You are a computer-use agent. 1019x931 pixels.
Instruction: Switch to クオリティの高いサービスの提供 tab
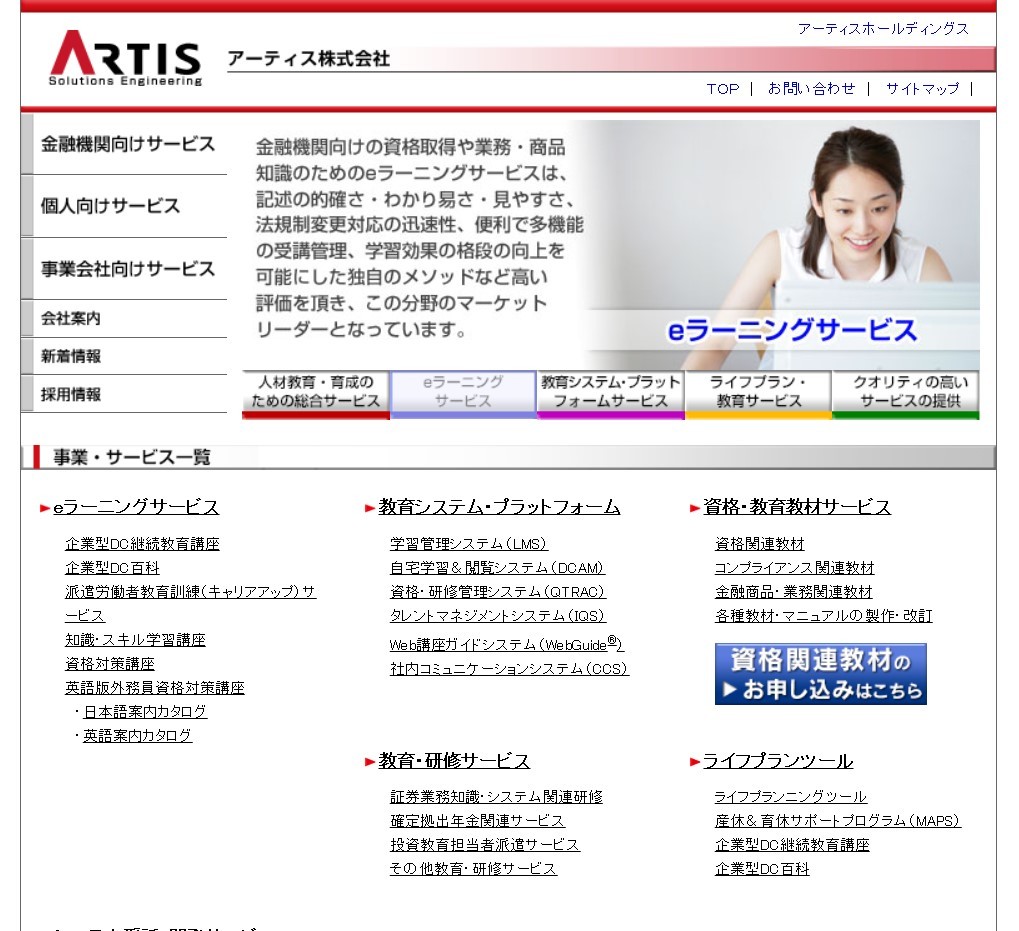pyautogui.click(x=906, y=394)
